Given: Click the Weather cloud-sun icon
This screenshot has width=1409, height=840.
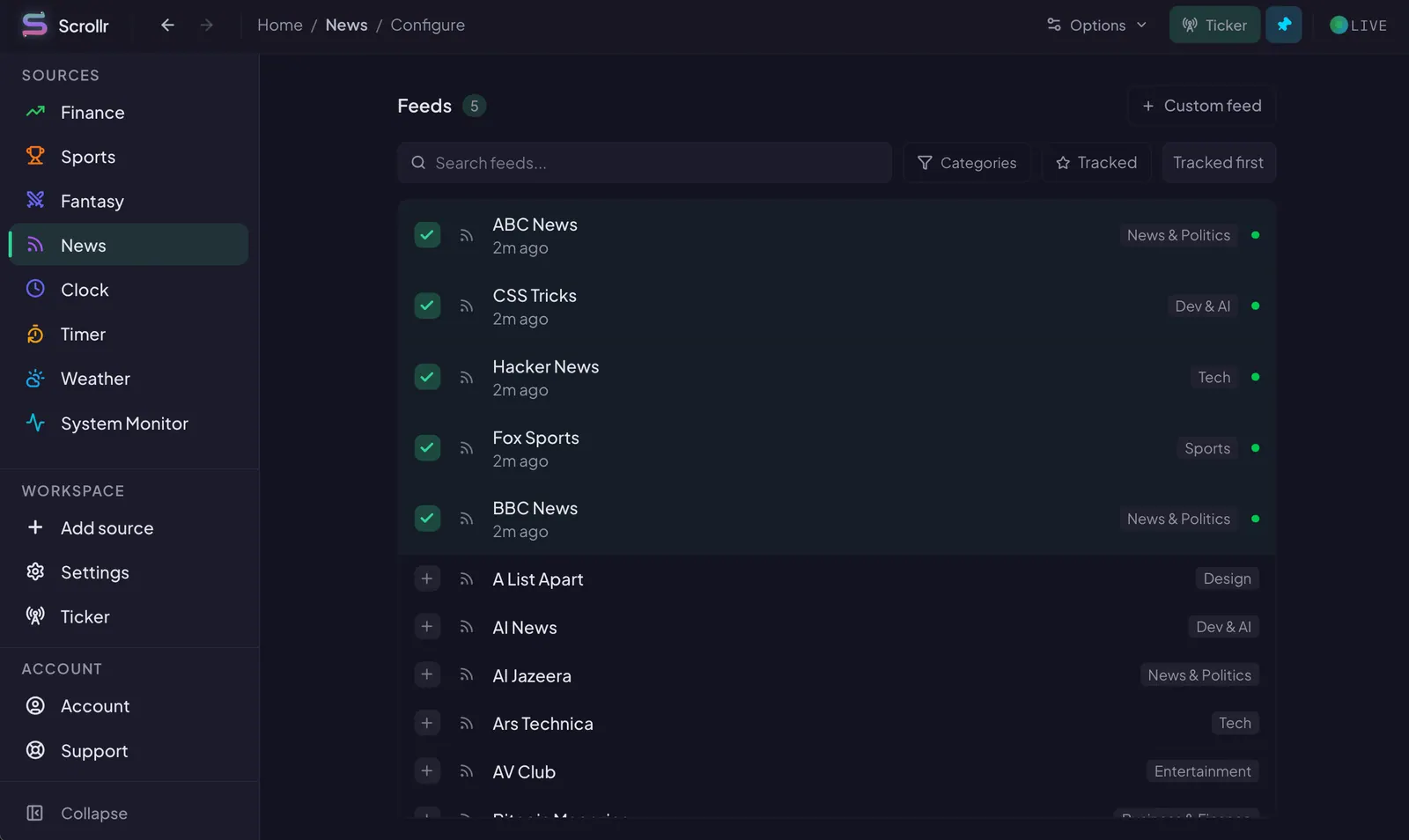Looking at the screenshot, I should coord(35,378).
